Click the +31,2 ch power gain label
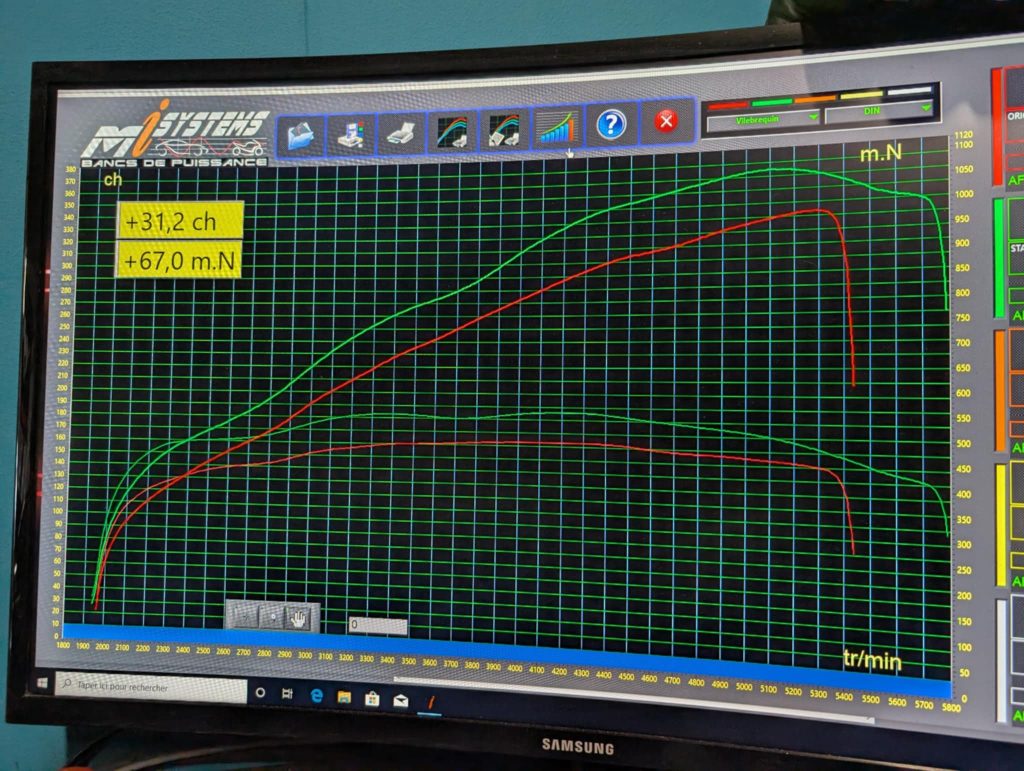1024x771 pixels. point(179,220)
